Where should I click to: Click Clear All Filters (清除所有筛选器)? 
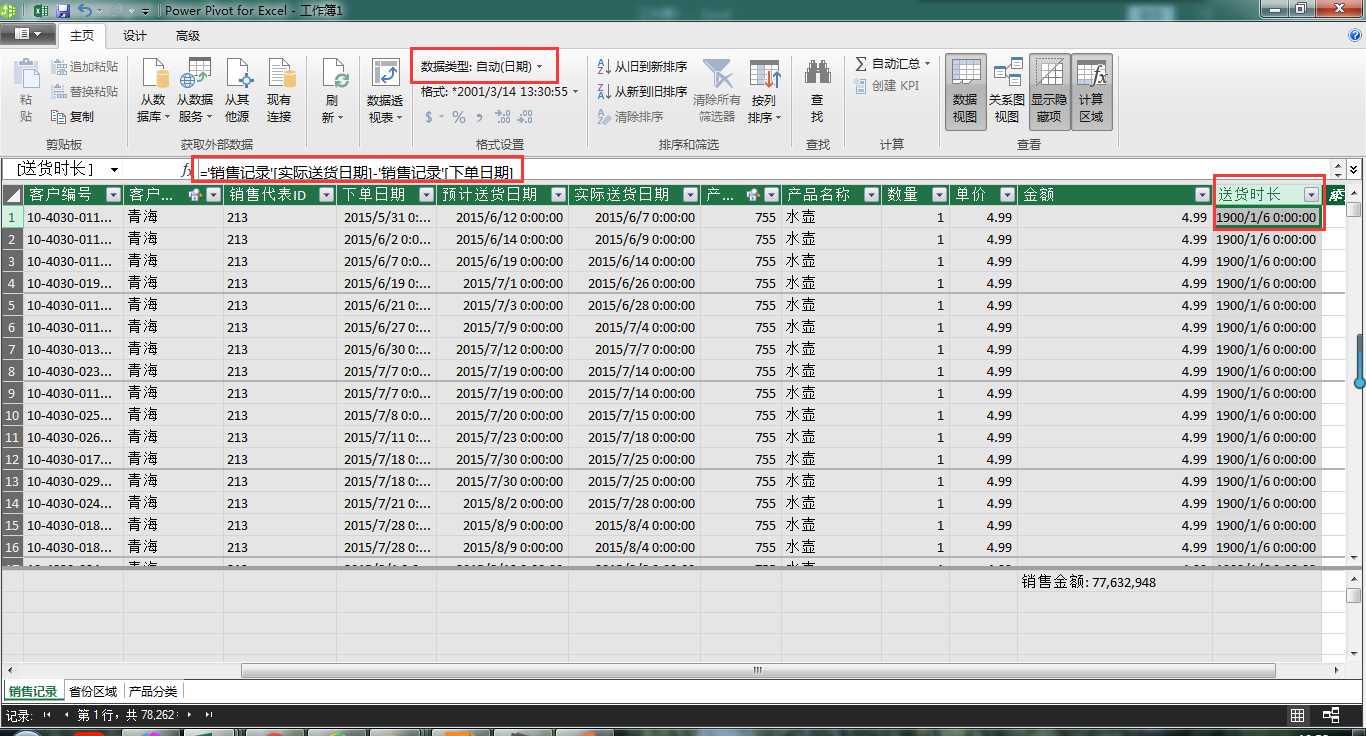pyautogui.click(x=717, y=91)
